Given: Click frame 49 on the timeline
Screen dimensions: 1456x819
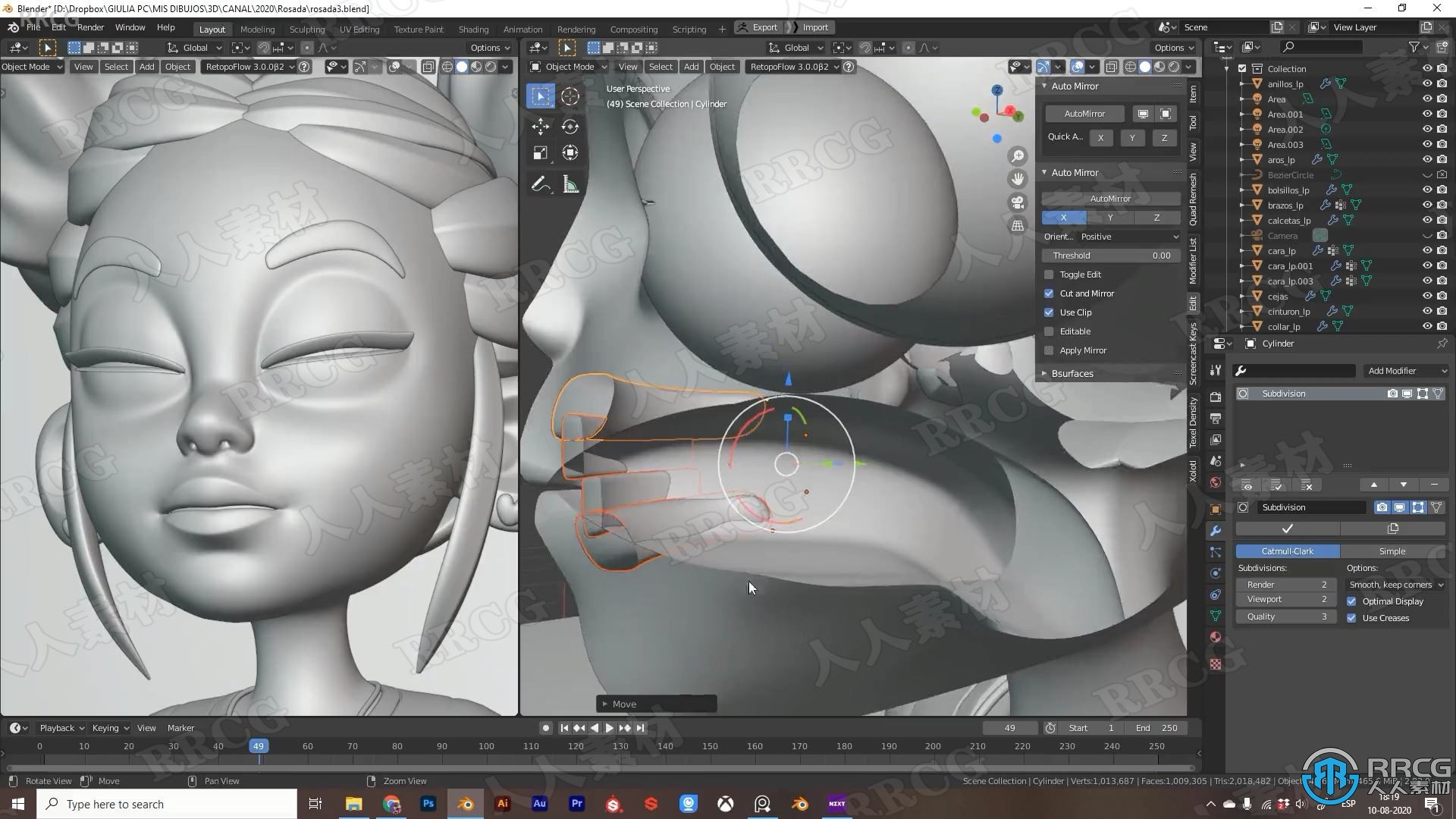Looking at the screenshot, I should click(x=259, y=746).
